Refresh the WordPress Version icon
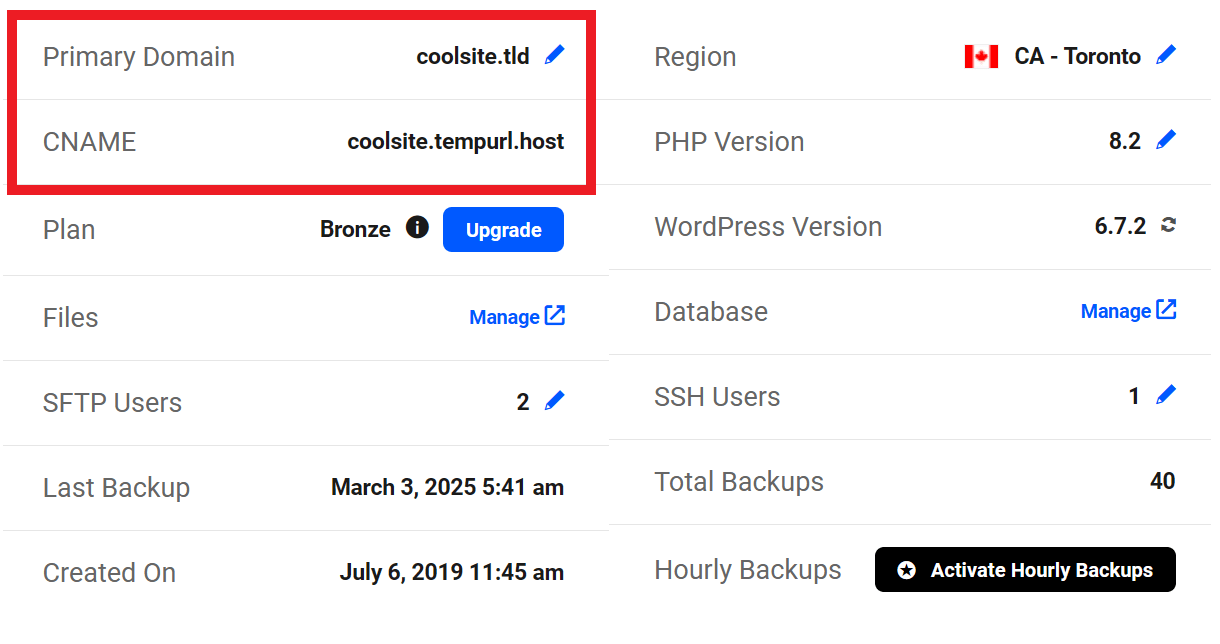Screen dimensions: 1220x644 point(1168,225)
